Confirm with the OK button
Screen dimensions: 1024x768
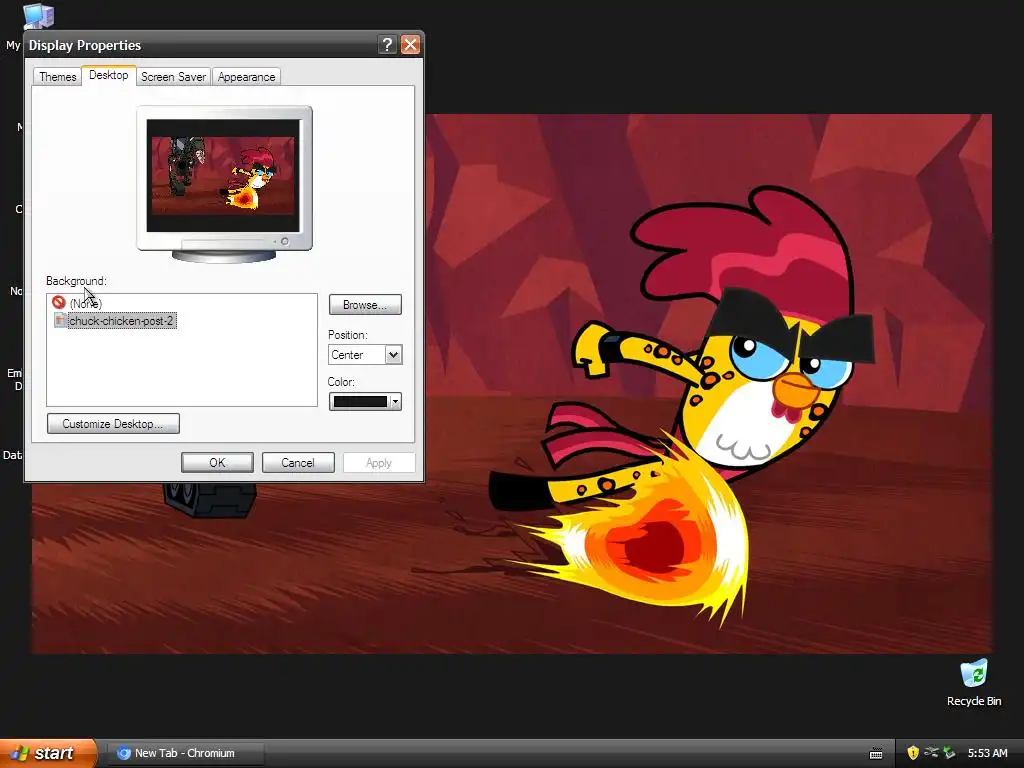pos(217,462)
